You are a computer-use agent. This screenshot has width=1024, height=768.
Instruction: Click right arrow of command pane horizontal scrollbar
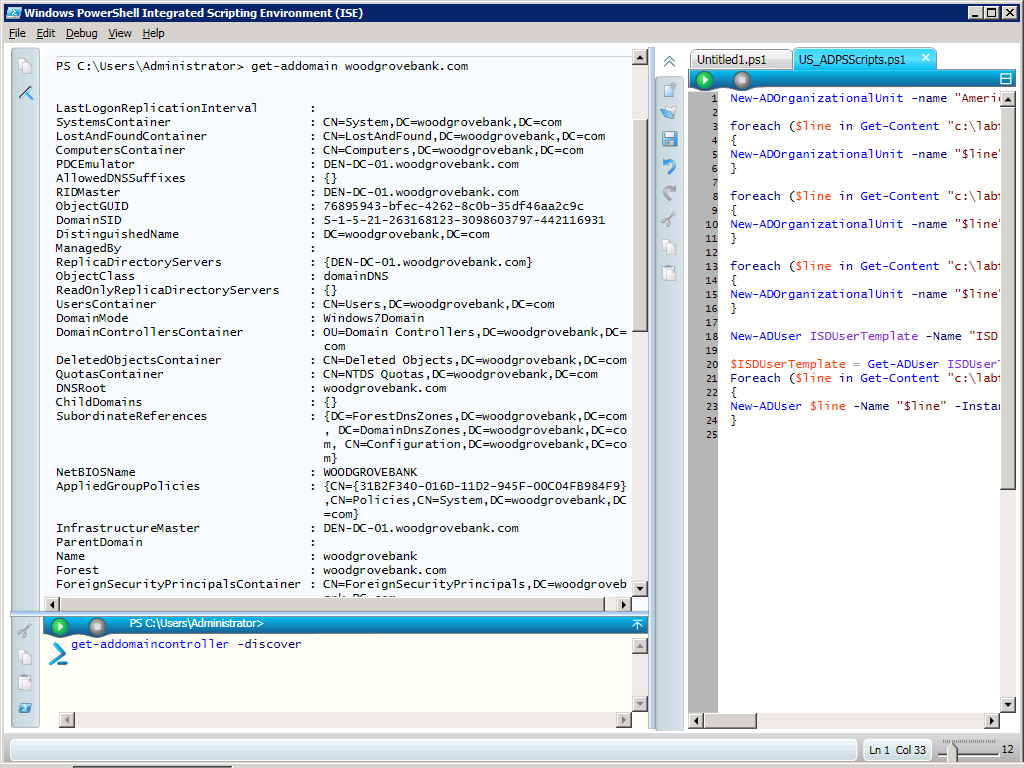point(623,720)
